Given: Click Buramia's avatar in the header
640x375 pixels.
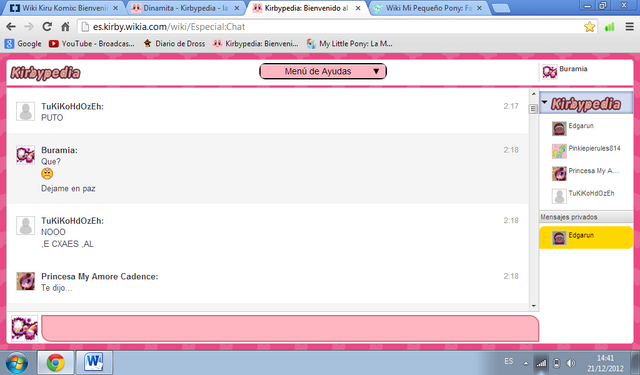Looking at the screenshot, I should 549,72.
